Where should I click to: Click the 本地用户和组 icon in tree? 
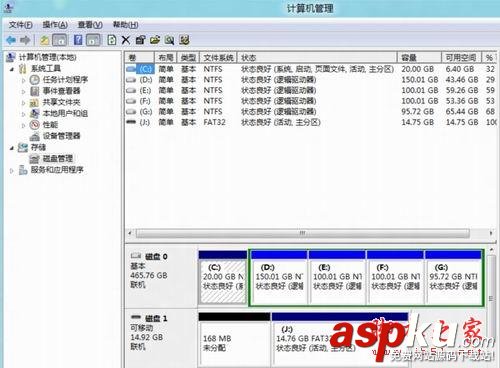[x=35, y=113]
